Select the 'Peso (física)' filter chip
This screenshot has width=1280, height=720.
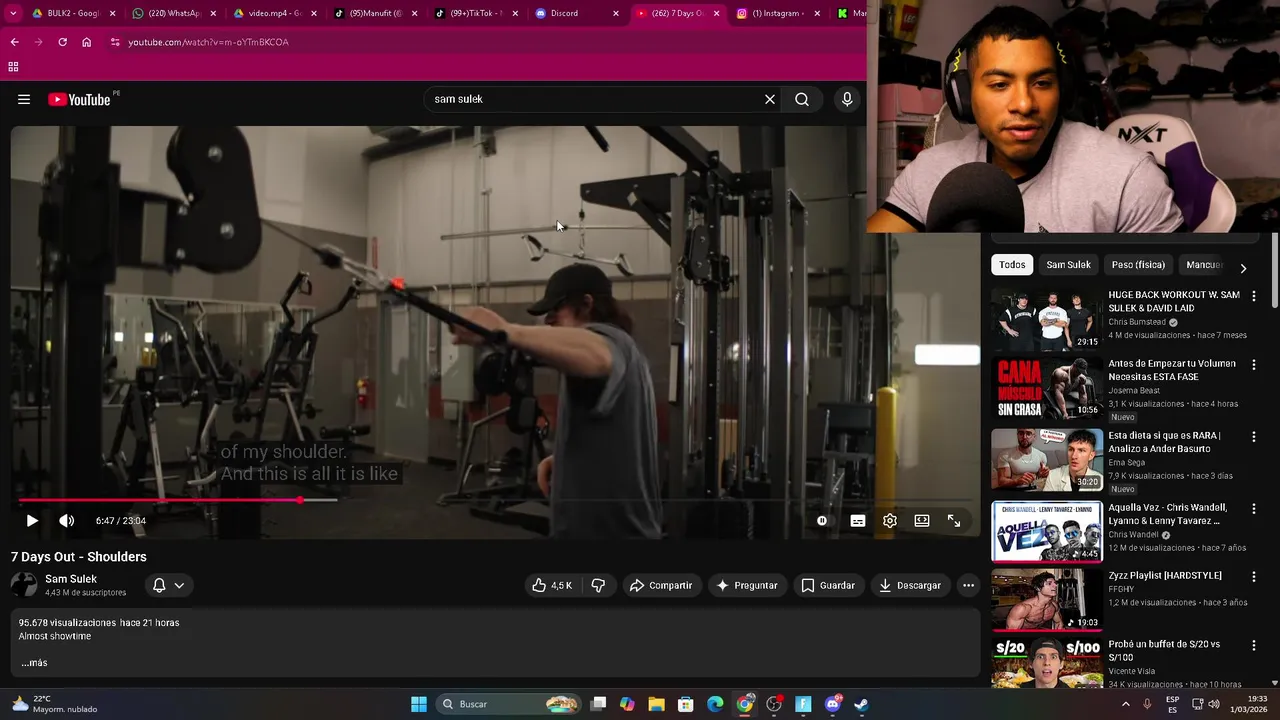click(x=1138, y=265)
